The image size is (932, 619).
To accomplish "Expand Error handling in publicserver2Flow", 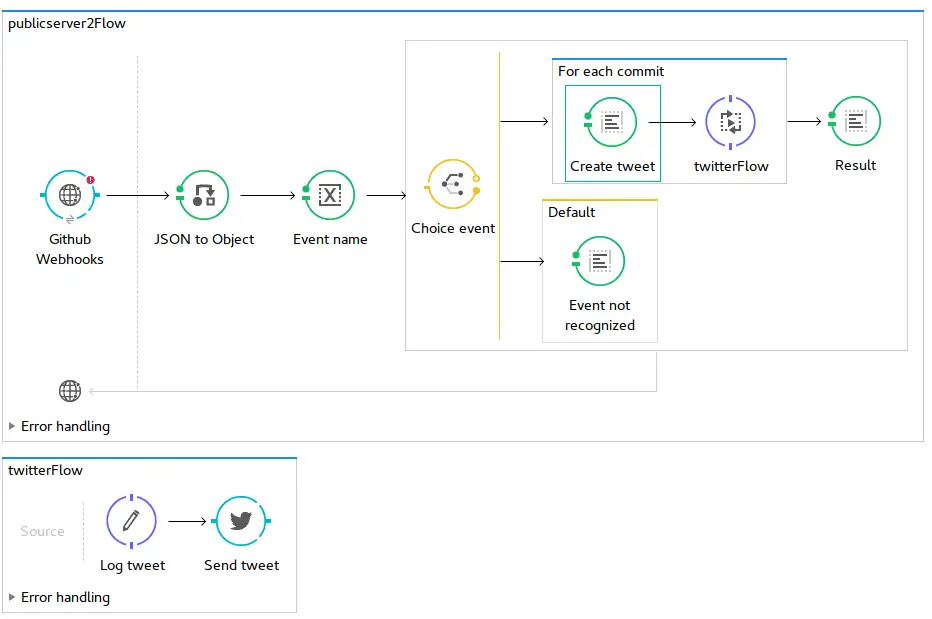I will [11, 426].
